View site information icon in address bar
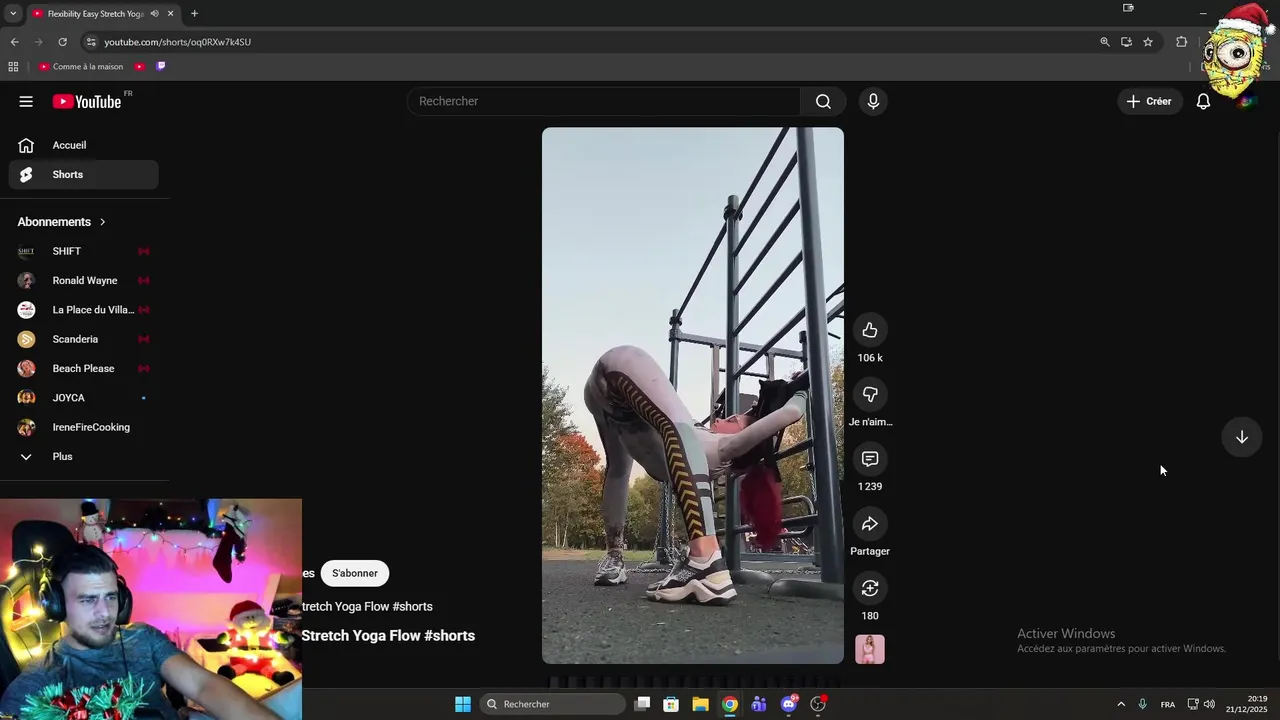This screenshot has height=720, width=1280. pos(91,42)
